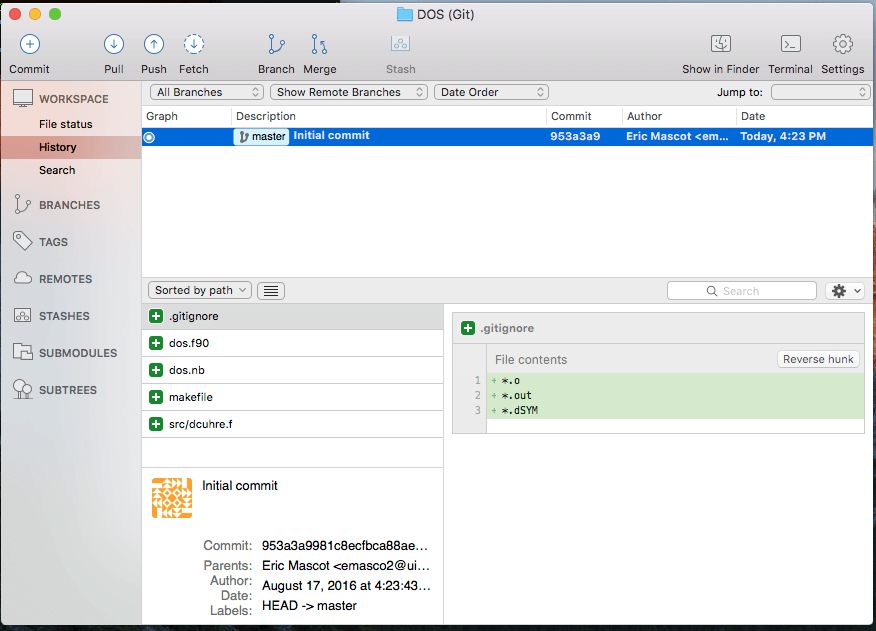Image resolution: width=876 pixels, height=631 pixels.
Task: Open the Terminal from toolbar
Action: 791,44
